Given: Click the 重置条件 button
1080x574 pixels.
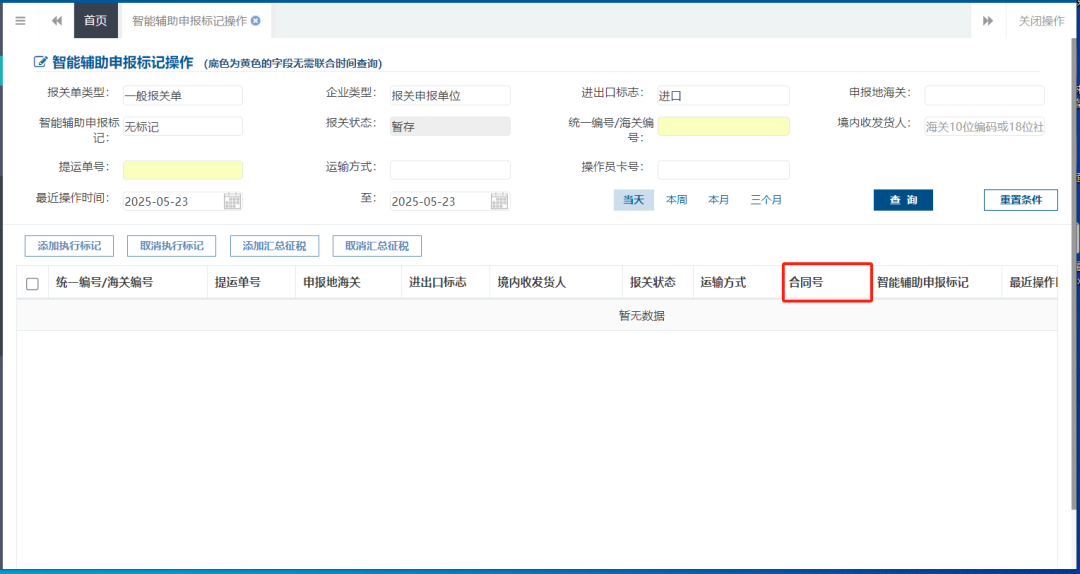Looking at the screenshot, I should pos(1020,200).
